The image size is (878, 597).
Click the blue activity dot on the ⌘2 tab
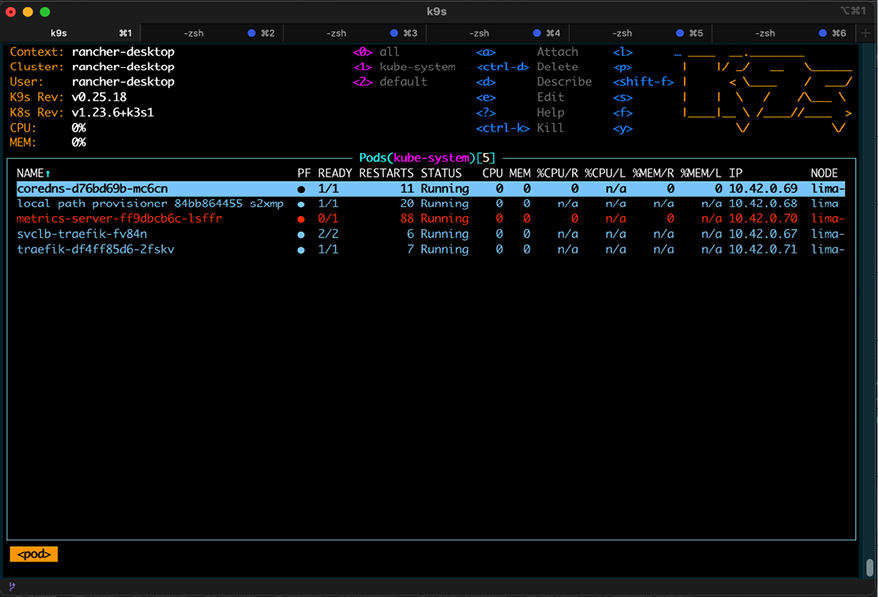(251, 33)
